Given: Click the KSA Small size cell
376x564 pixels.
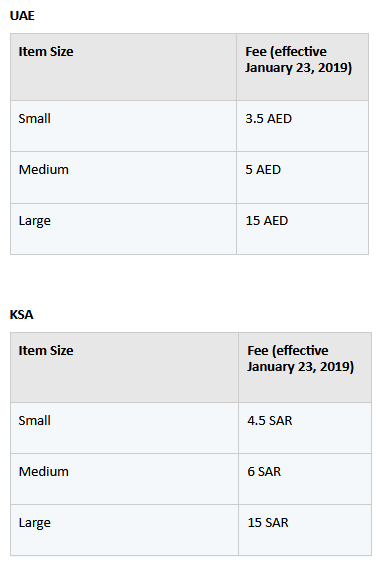Looking at the screenshot, I should click(124, 428).
